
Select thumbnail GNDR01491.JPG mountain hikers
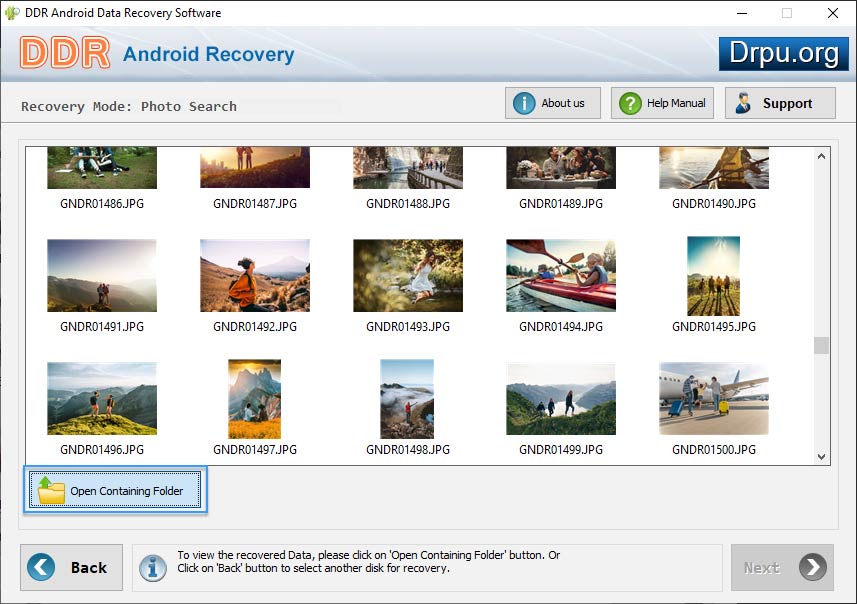[102, 275]
